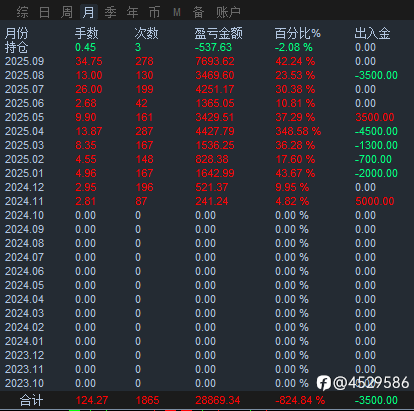Click the 5000.00 deposit value
Viewport: 414px width, 411px height.
(x=375, y=201)
